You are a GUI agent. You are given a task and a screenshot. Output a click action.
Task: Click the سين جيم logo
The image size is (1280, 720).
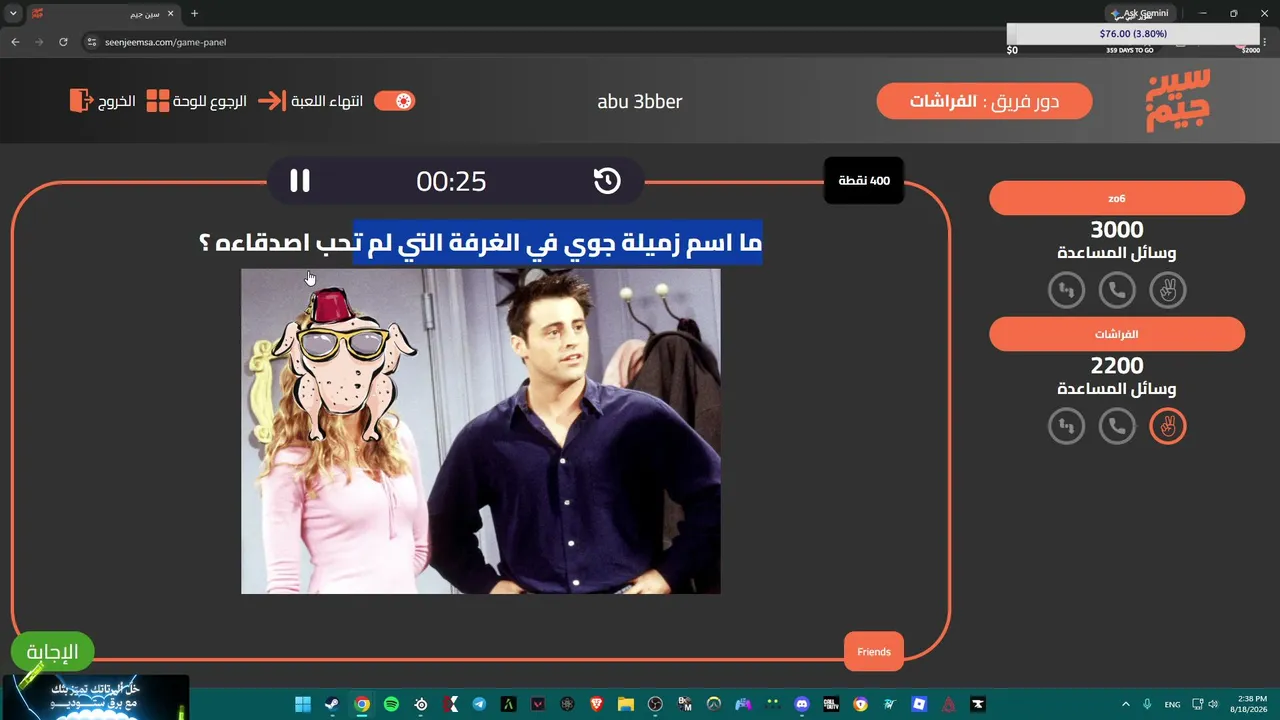point(1178,101)
